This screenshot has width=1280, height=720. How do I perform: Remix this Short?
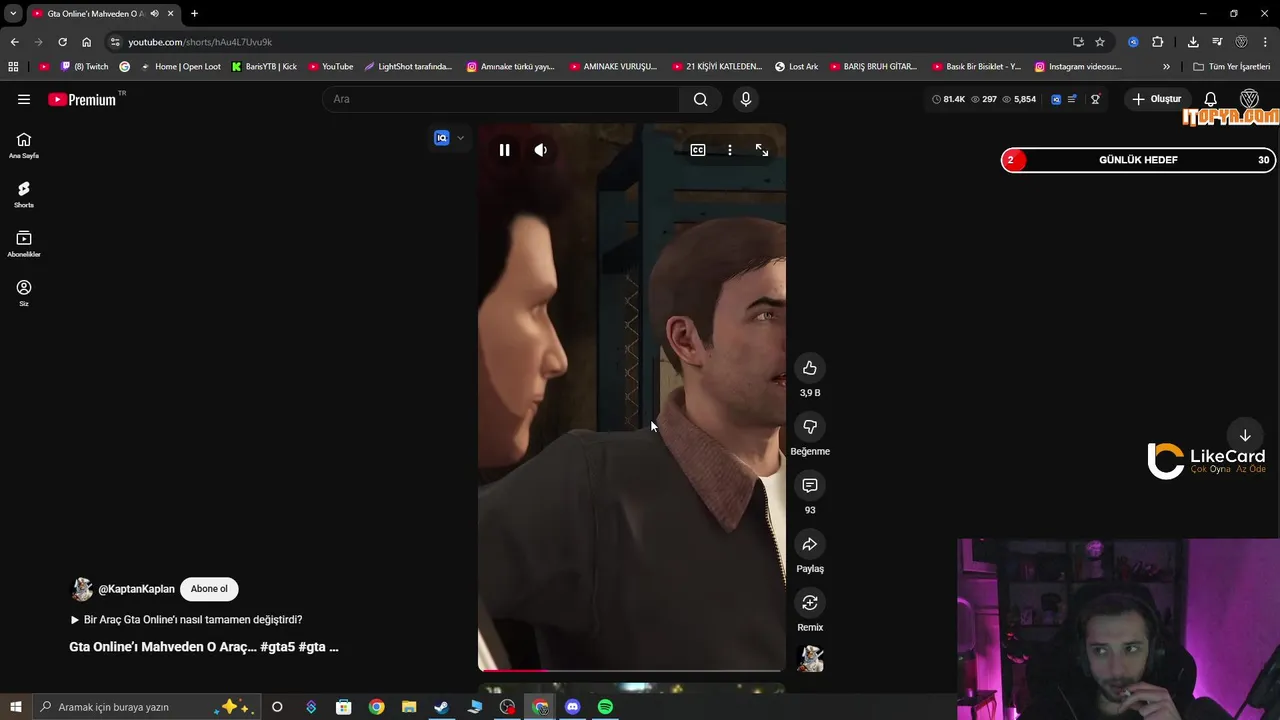(810, 603)
